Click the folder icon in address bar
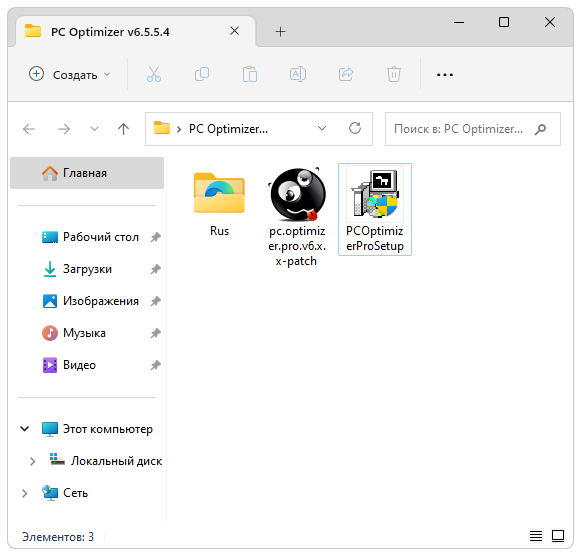This screenshot has width=577, height=555. 162,128
